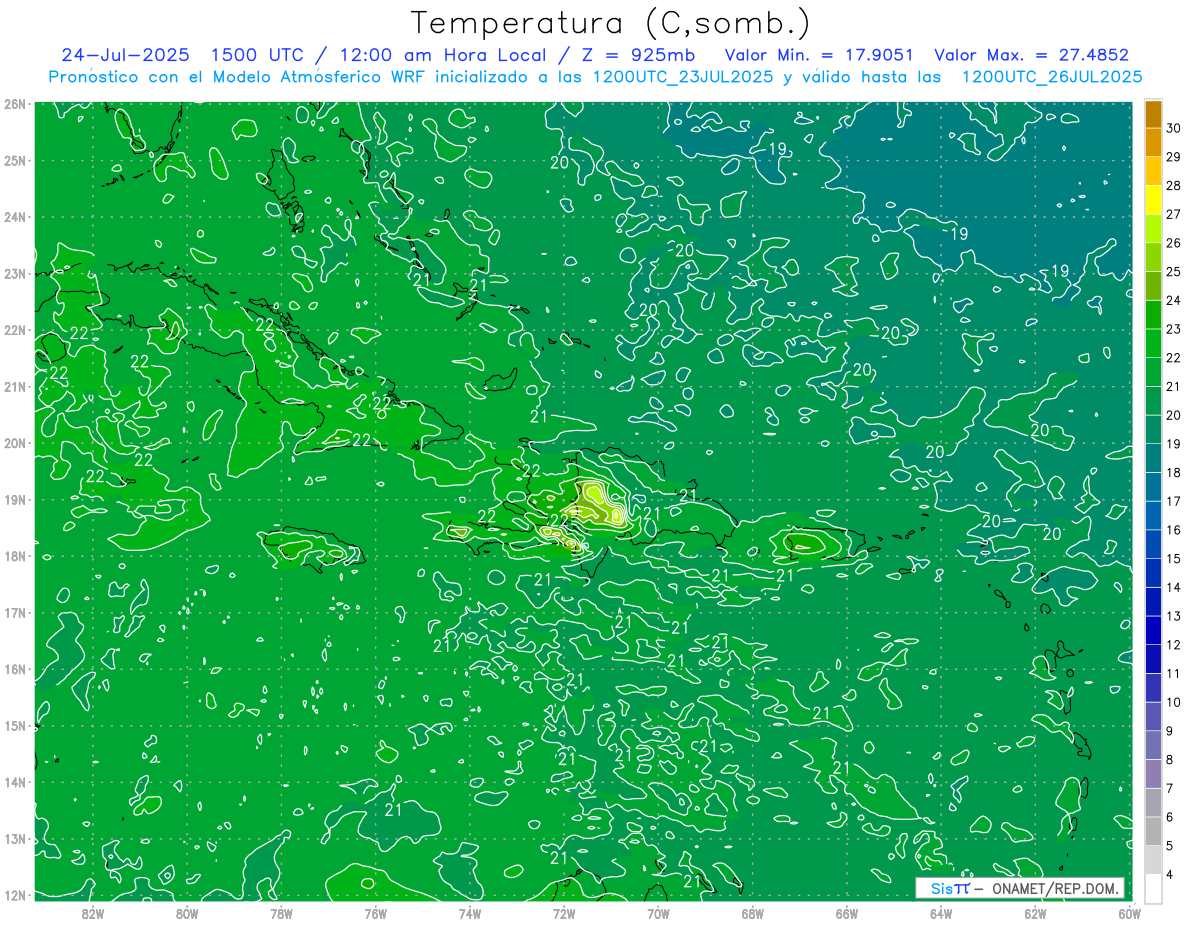Click the legend value 12 on the color bar
The height and width of the screenshot is (927, 1200).
coord(1174,645)
